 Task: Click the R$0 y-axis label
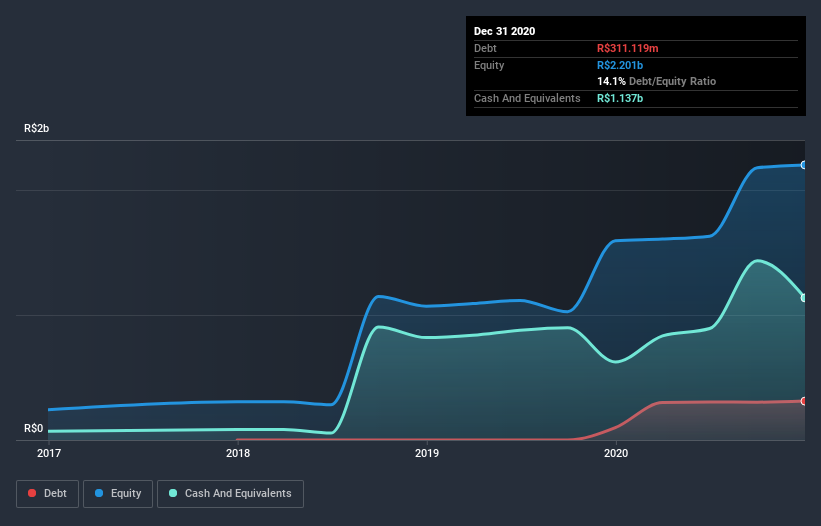click(34, 429)
